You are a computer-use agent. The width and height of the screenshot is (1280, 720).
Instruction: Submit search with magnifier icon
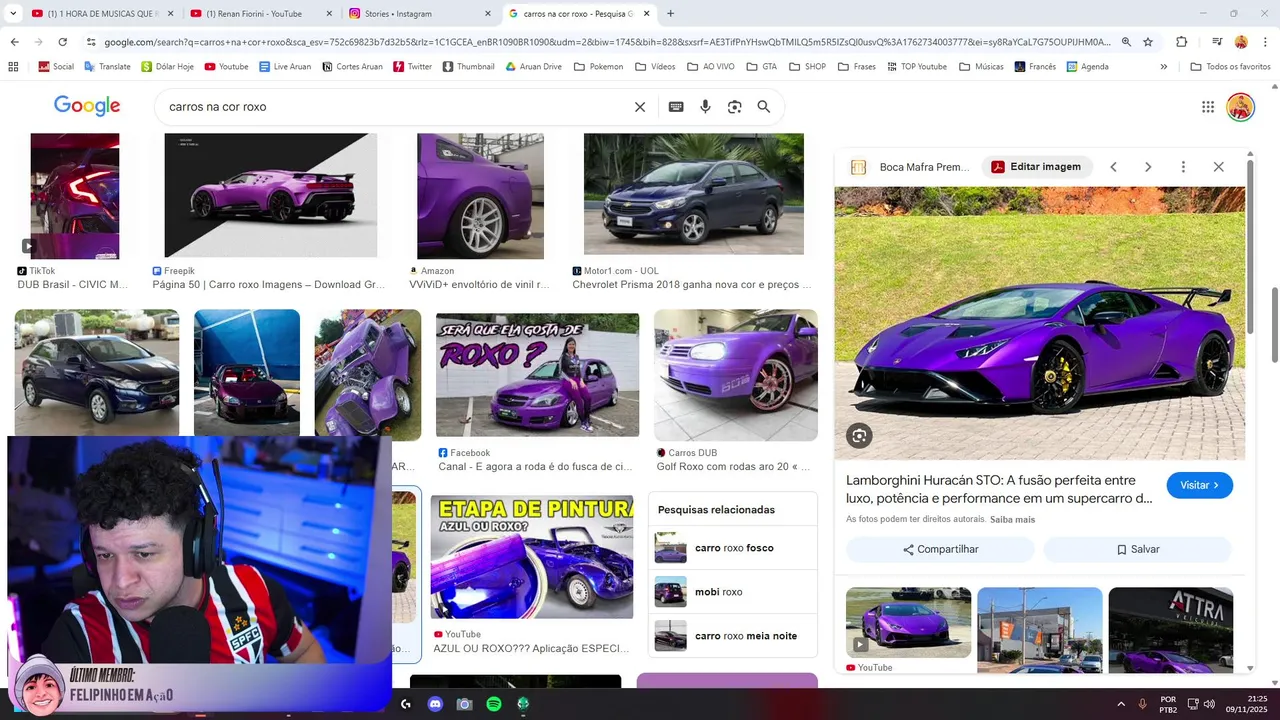click(764, 107)
